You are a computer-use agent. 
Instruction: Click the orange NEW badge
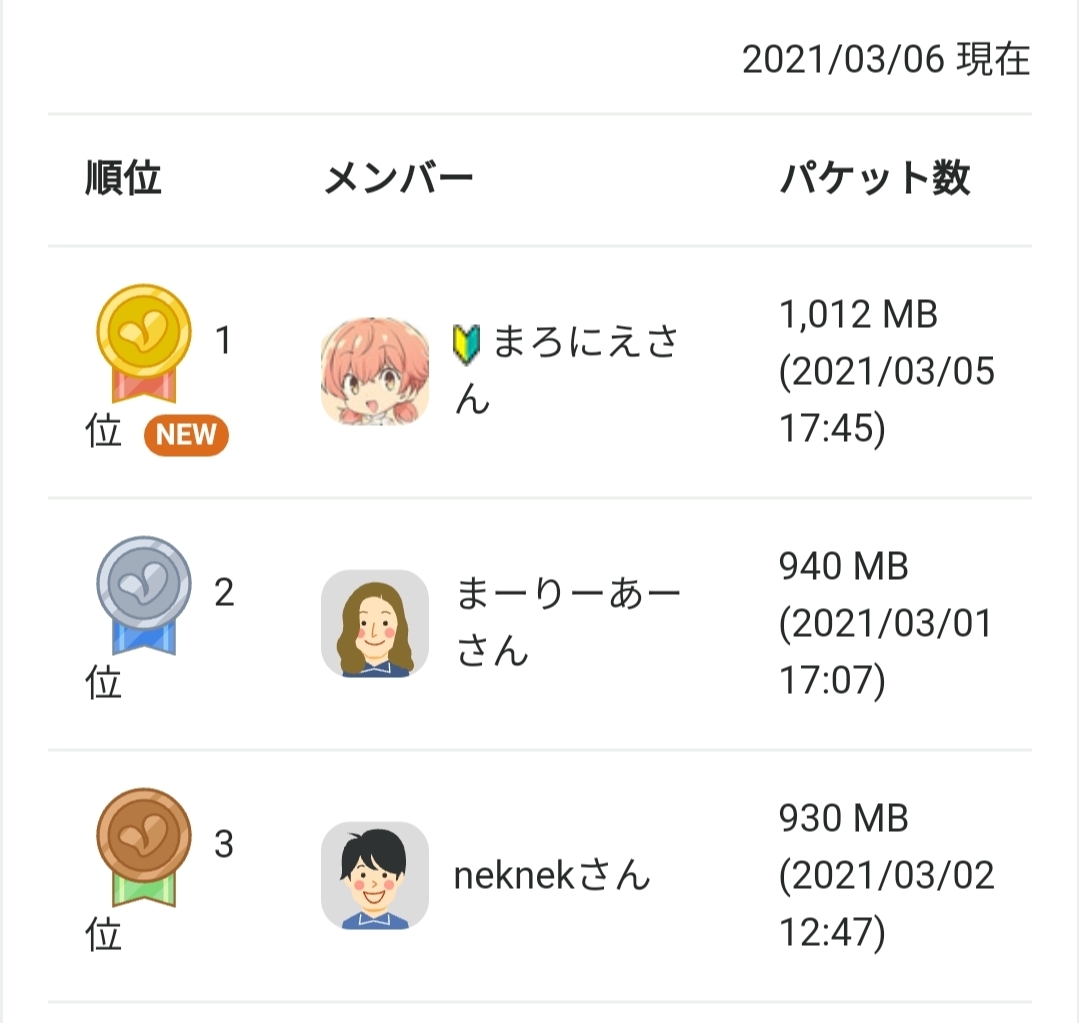(186, 435)
